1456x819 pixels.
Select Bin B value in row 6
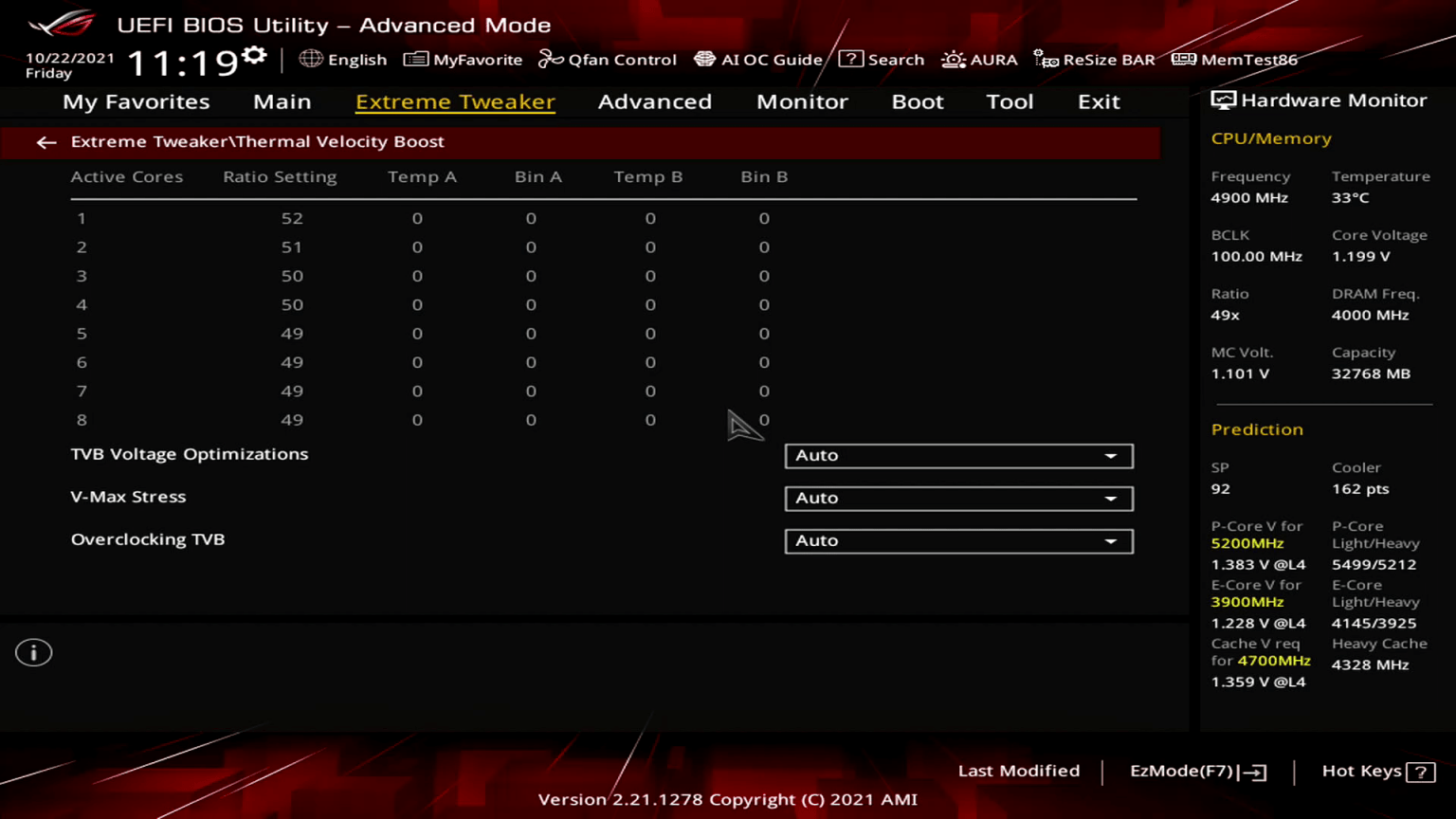[764, 362]
